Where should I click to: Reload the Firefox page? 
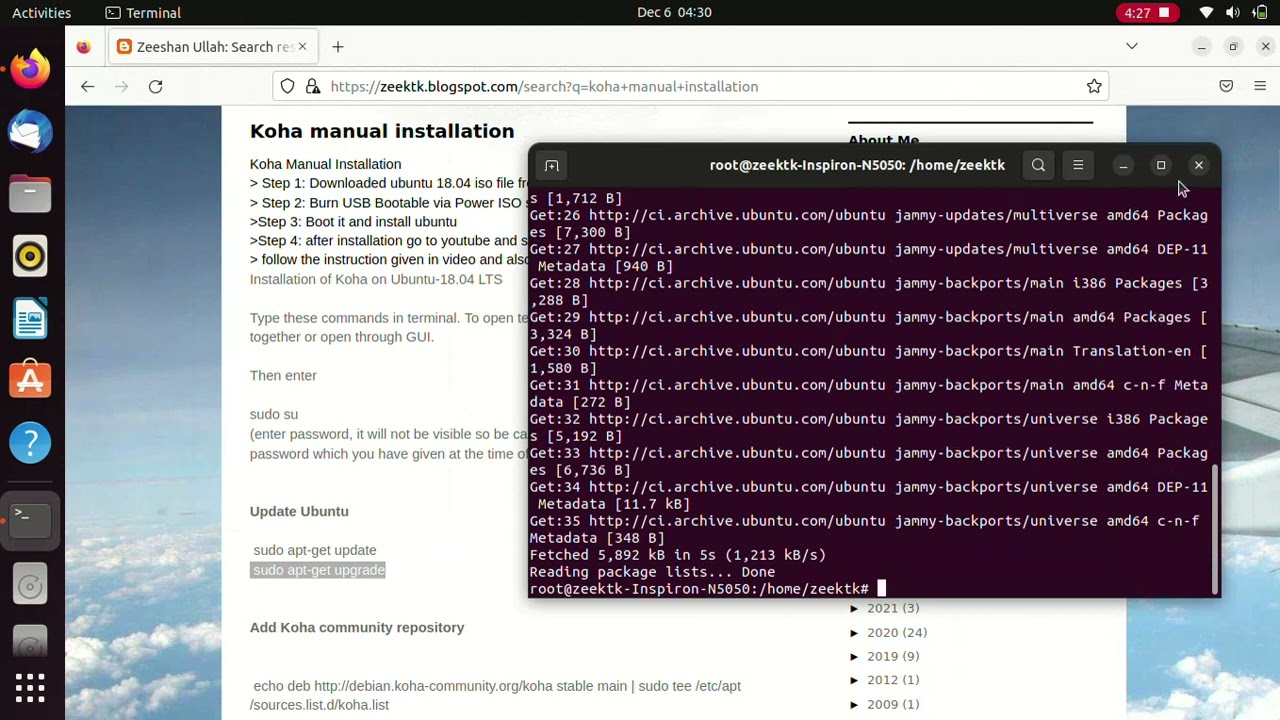point(156,87)
